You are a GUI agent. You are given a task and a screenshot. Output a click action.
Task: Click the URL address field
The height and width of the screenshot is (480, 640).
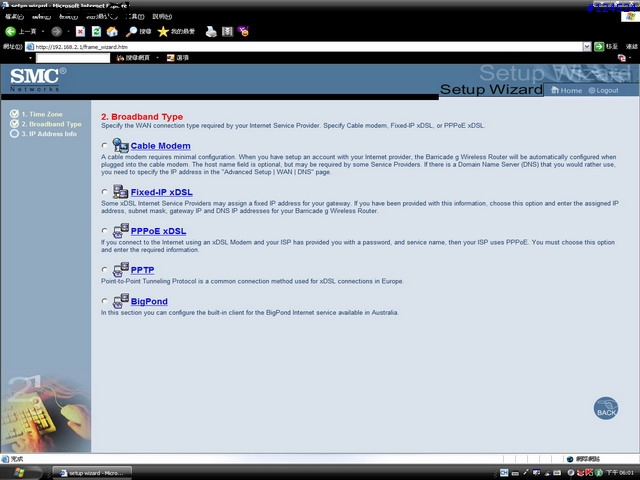(304, 47)
